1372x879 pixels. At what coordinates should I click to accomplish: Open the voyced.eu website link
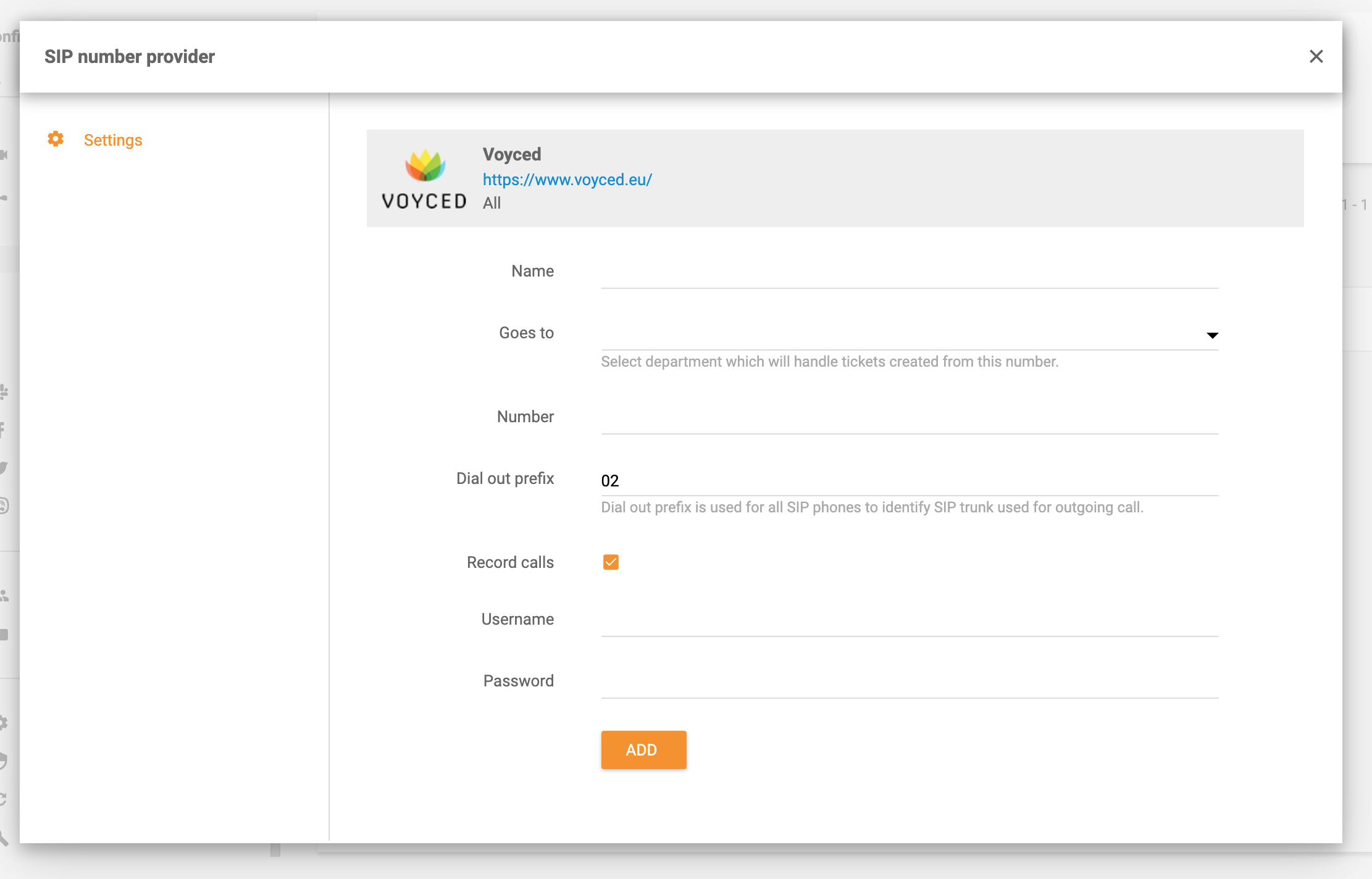[567, 180]
